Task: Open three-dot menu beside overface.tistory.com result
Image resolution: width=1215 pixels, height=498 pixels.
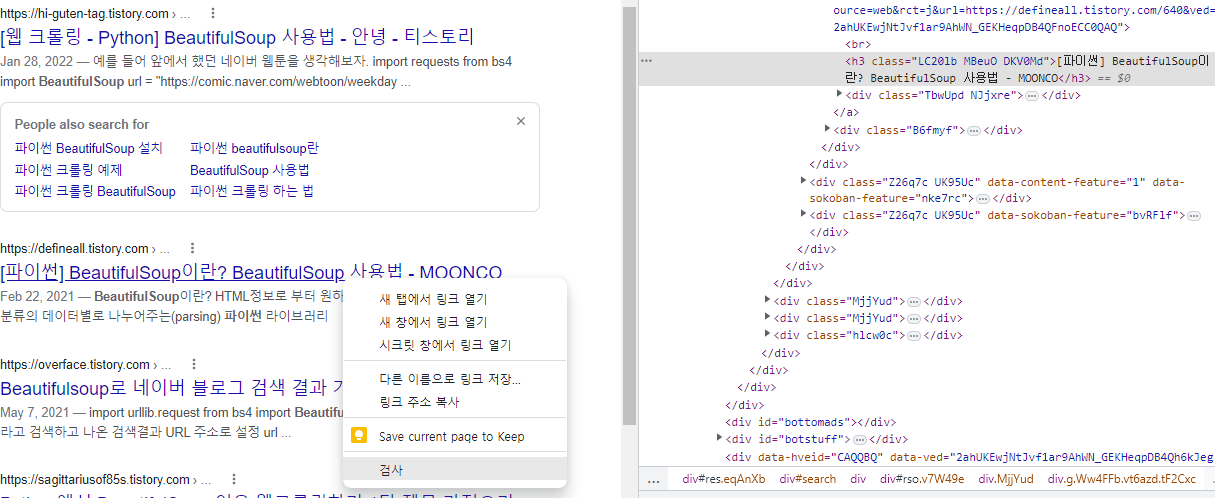Action: pyautogui.click(x=193, y=364)
